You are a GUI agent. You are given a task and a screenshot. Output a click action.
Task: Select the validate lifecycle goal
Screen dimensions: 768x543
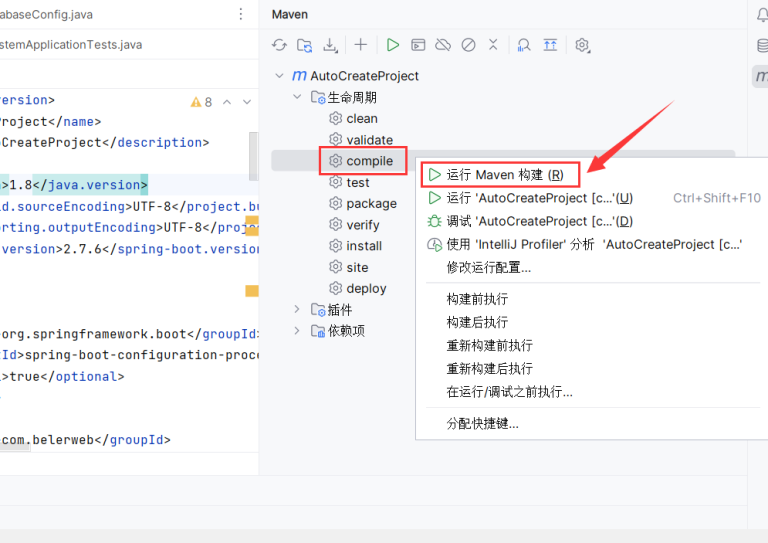tap(369, 140)
